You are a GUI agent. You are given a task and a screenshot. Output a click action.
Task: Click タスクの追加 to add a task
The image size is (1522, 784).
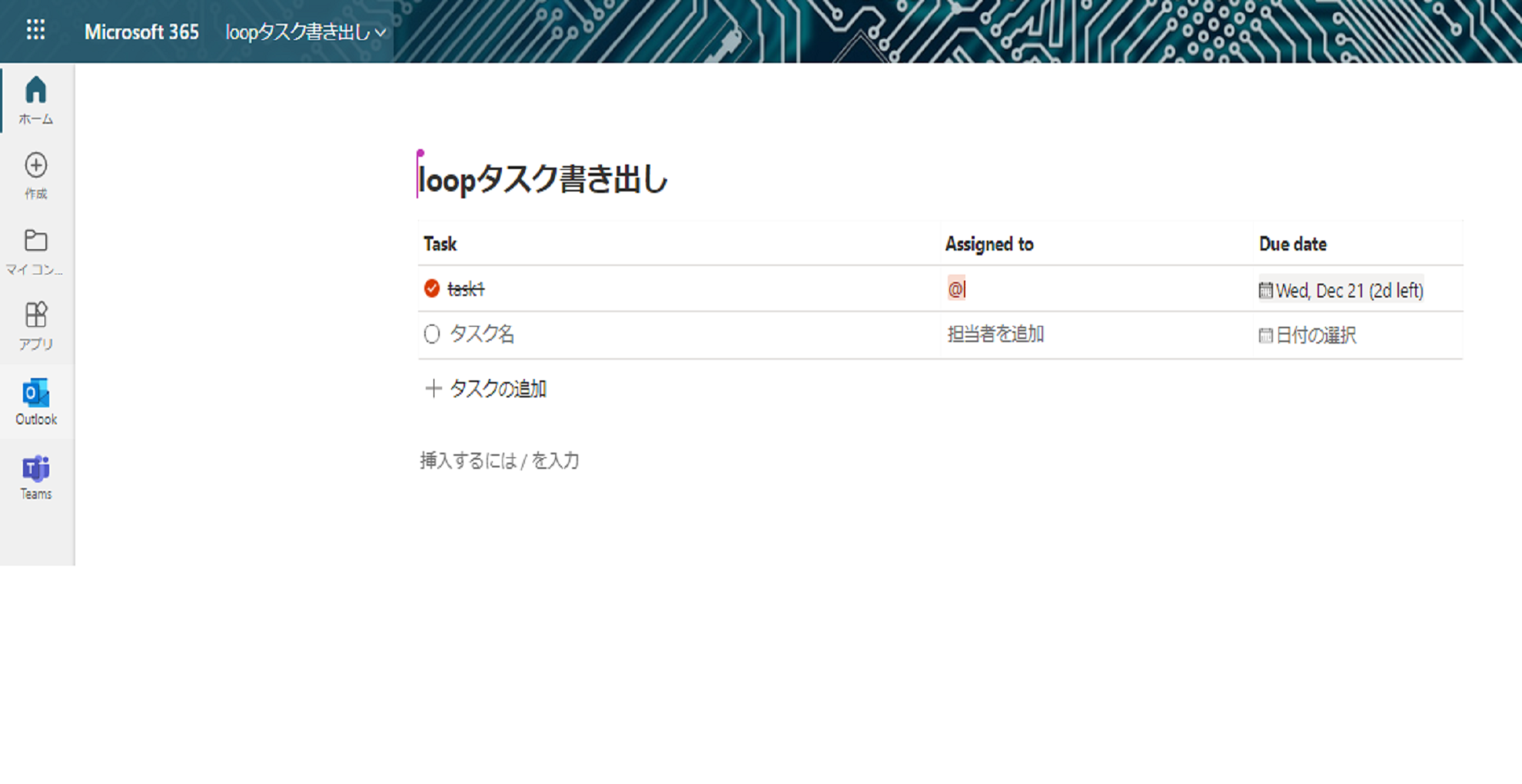[500, 389]
